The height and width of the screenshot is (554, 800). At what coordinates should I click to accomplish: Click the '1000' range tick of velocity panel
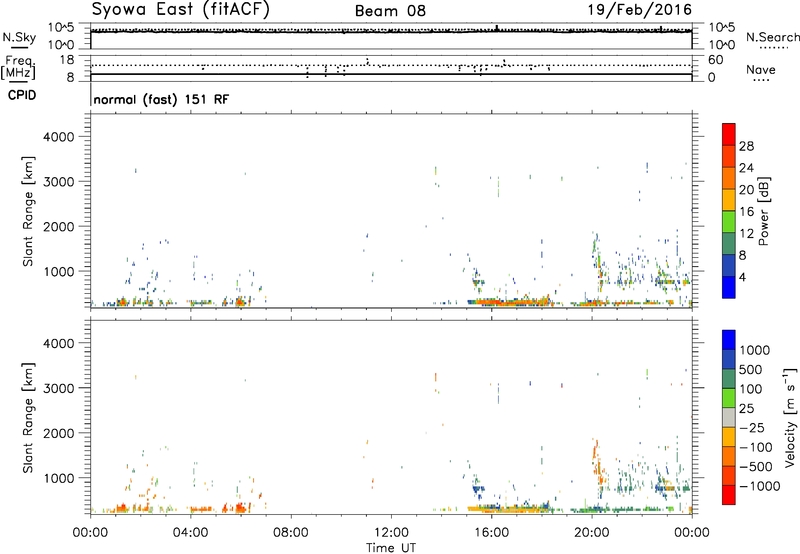58,478
